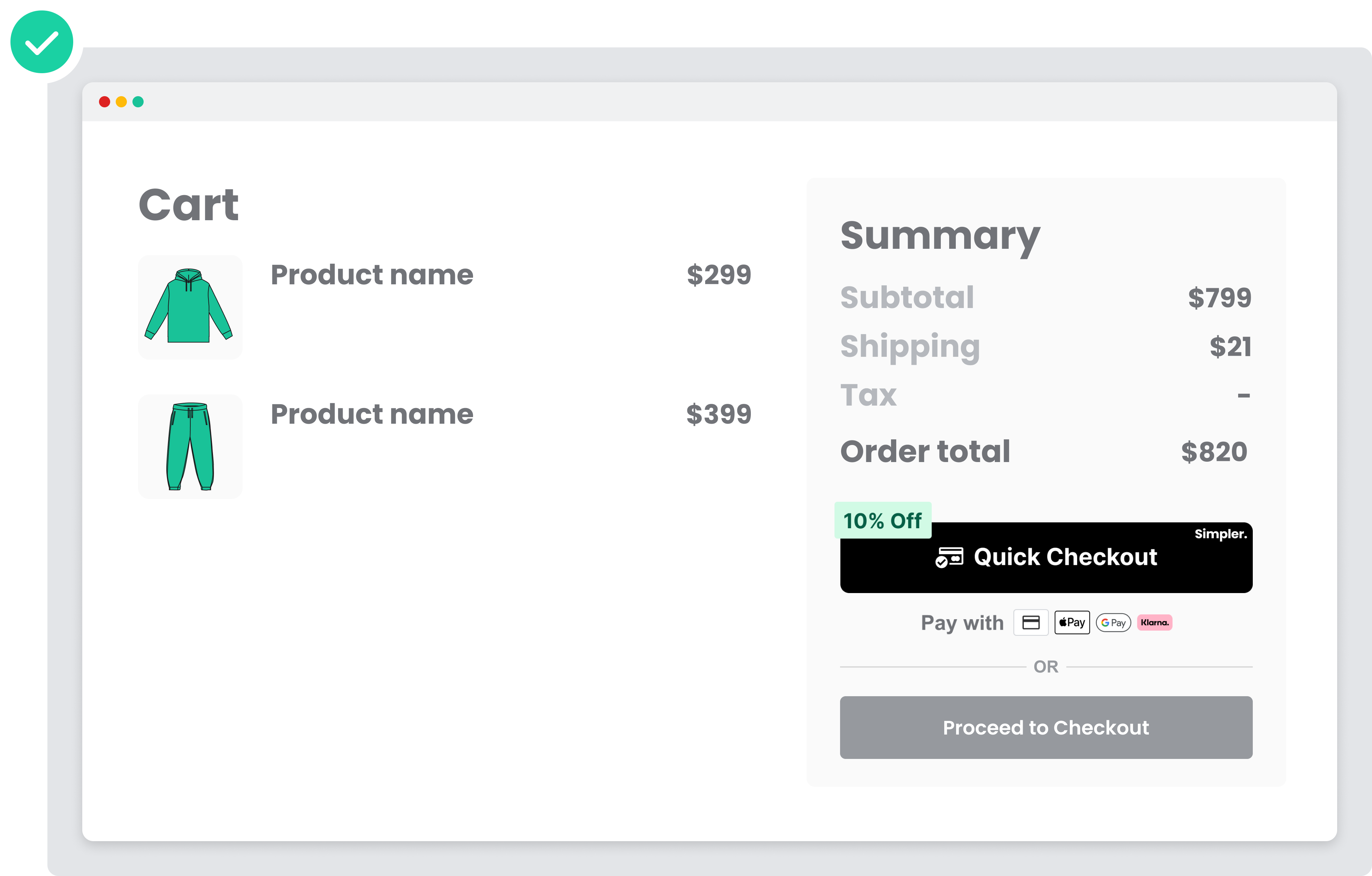The height and width of the screenshot is (876, 1372).
Task: Click the Cart heading
Action: 189,205
